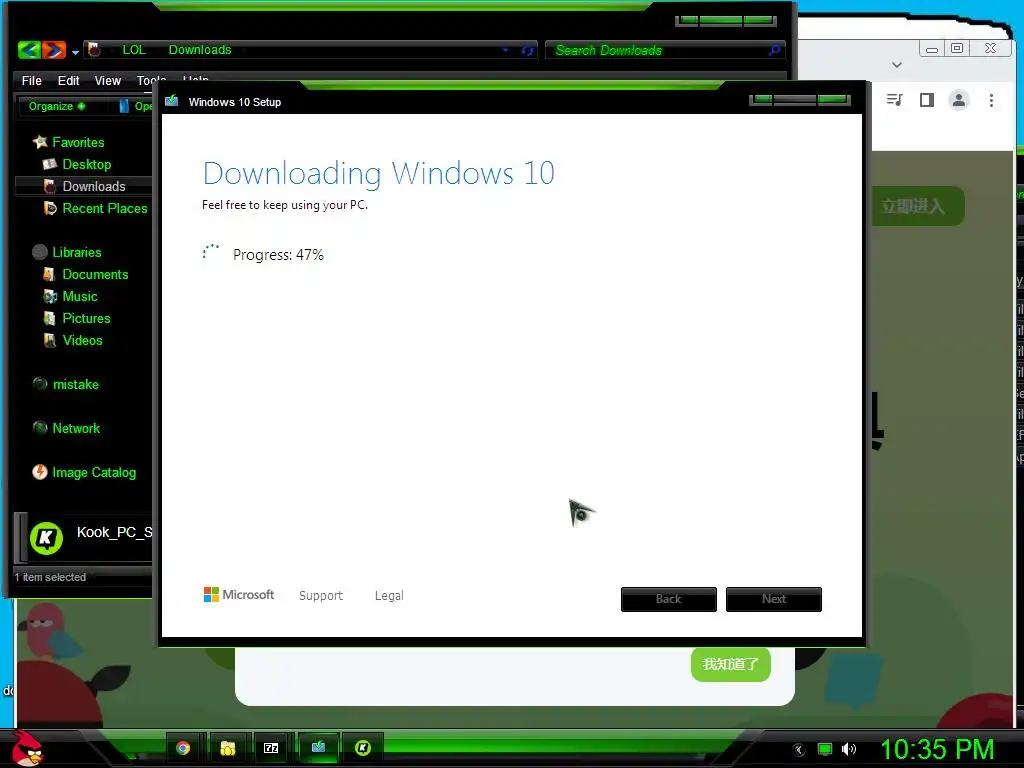Click the Desktop folder icon in sidebar

click(x=50, y=164)
